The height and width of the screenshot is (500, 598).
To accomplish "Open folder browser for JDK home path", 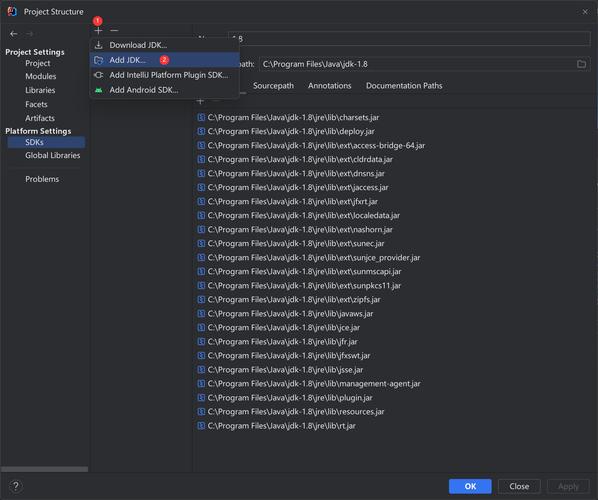I will point(581,64).
